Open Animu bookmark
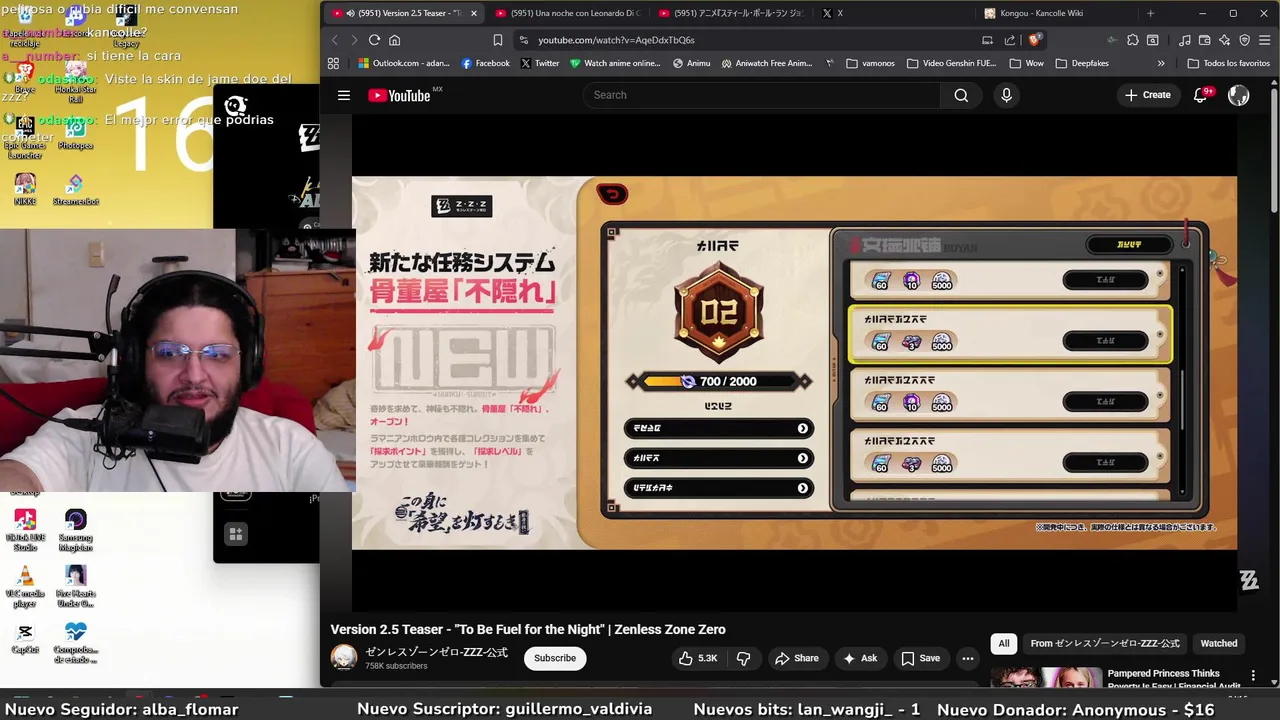This screenshot has height=720, width=1280. 692,63
